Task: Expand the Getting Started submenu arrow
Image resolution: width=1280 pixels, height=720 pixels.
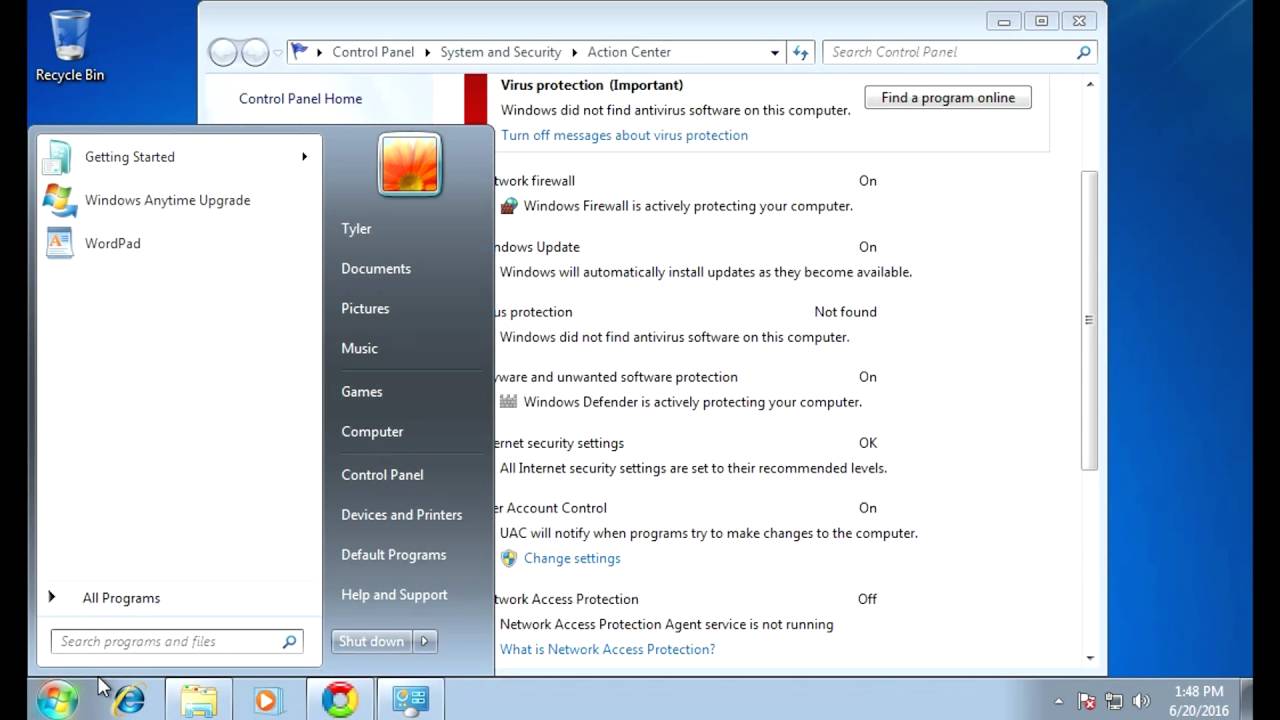Action: click(304, 157)
